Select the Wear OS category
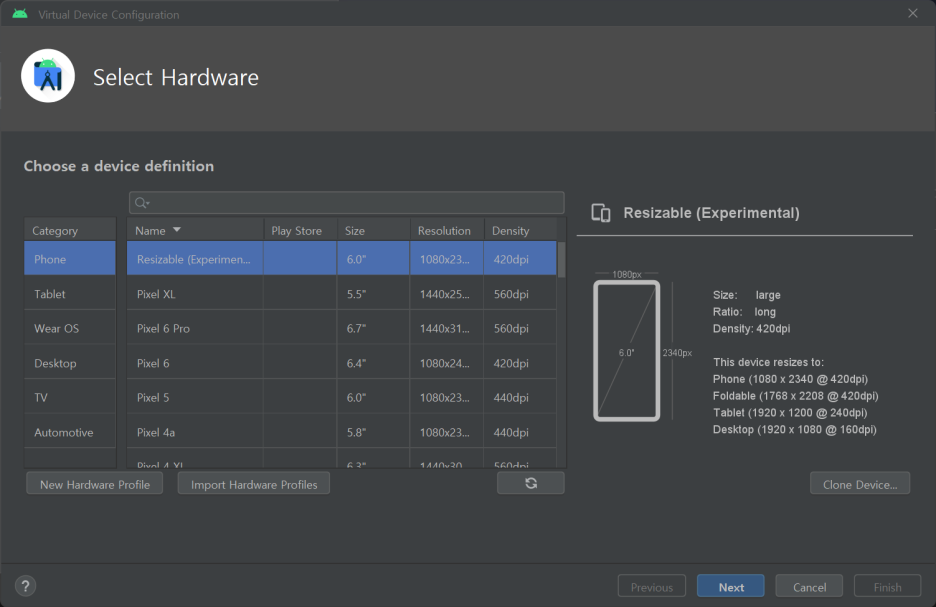 click(x=70, y=328)
